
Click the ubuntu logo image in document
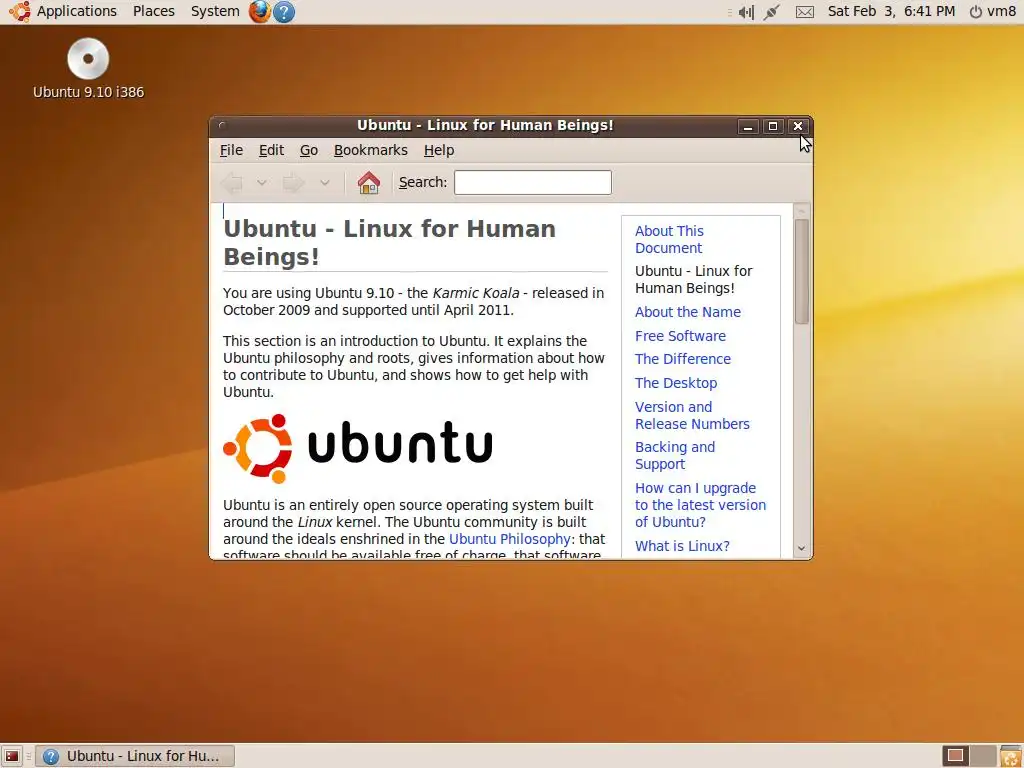[x=357, y=449]
